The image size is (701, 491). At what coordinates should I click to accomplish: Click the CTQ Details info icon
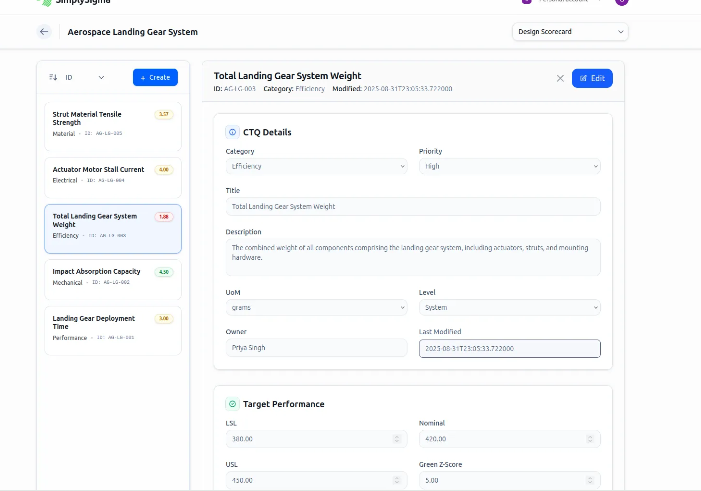(232, 132)
